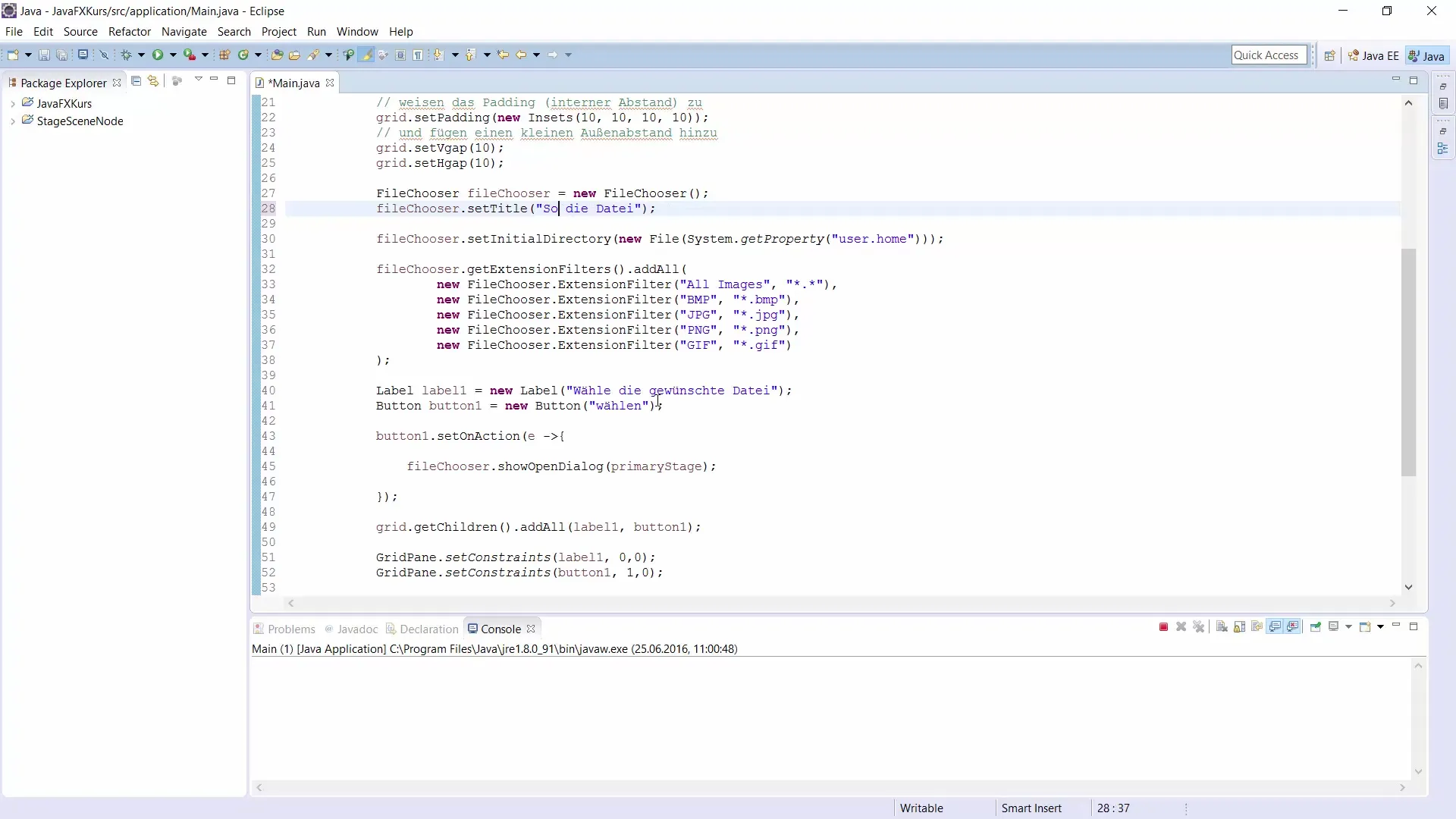Click Clear Console icon
This screenshot has width=1456, height=819.
[x=1222, y=627]
